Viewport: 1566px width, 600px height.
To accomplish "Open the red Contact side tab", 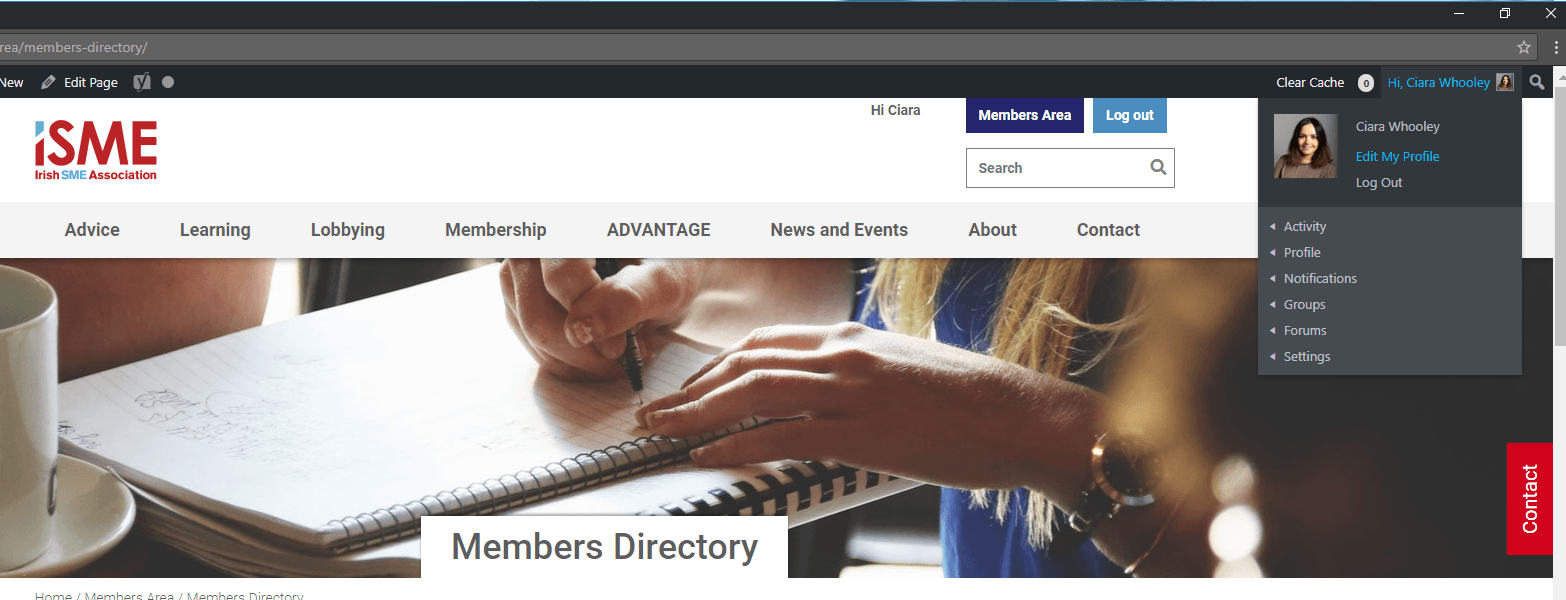I will click(1530, 498).
